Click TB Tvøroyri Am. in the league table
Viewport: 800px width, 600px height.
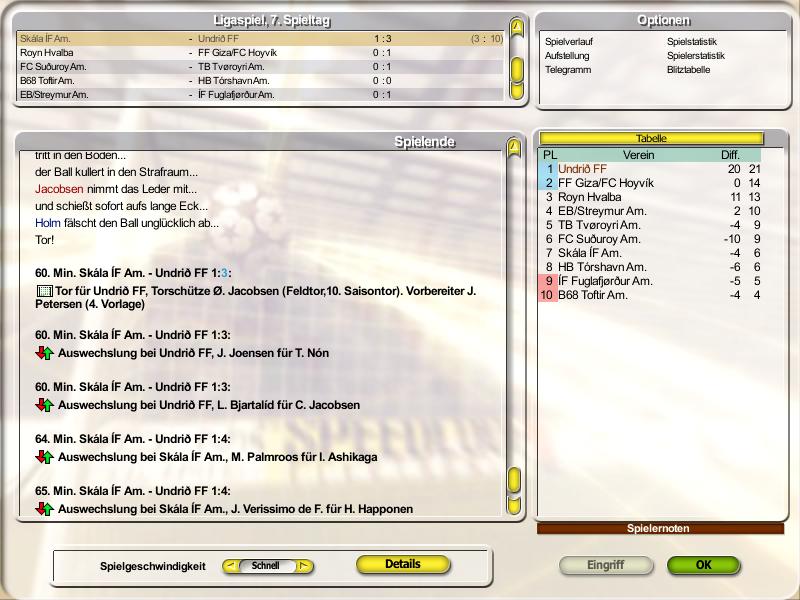click(599, 225)
